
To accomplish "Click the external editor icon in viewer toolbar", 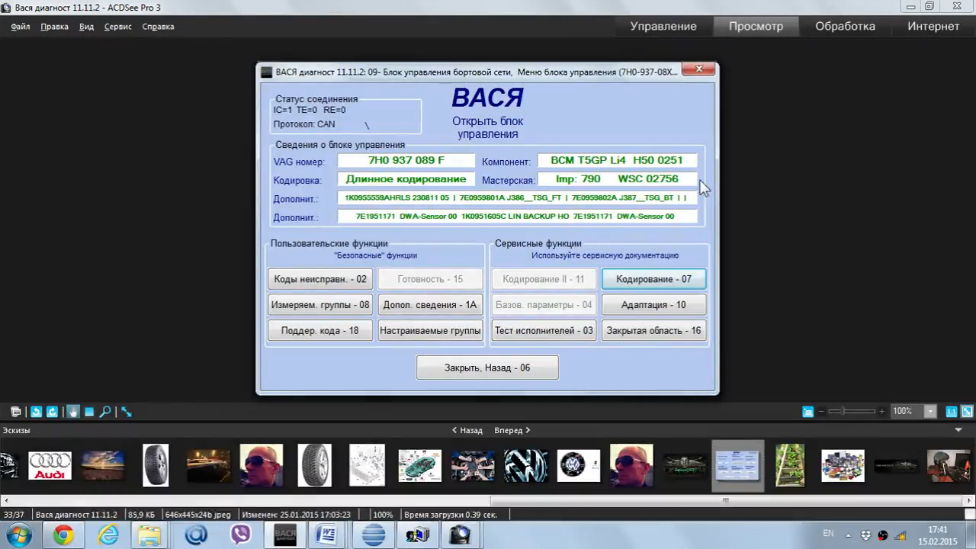I will [x=16, y=411].
